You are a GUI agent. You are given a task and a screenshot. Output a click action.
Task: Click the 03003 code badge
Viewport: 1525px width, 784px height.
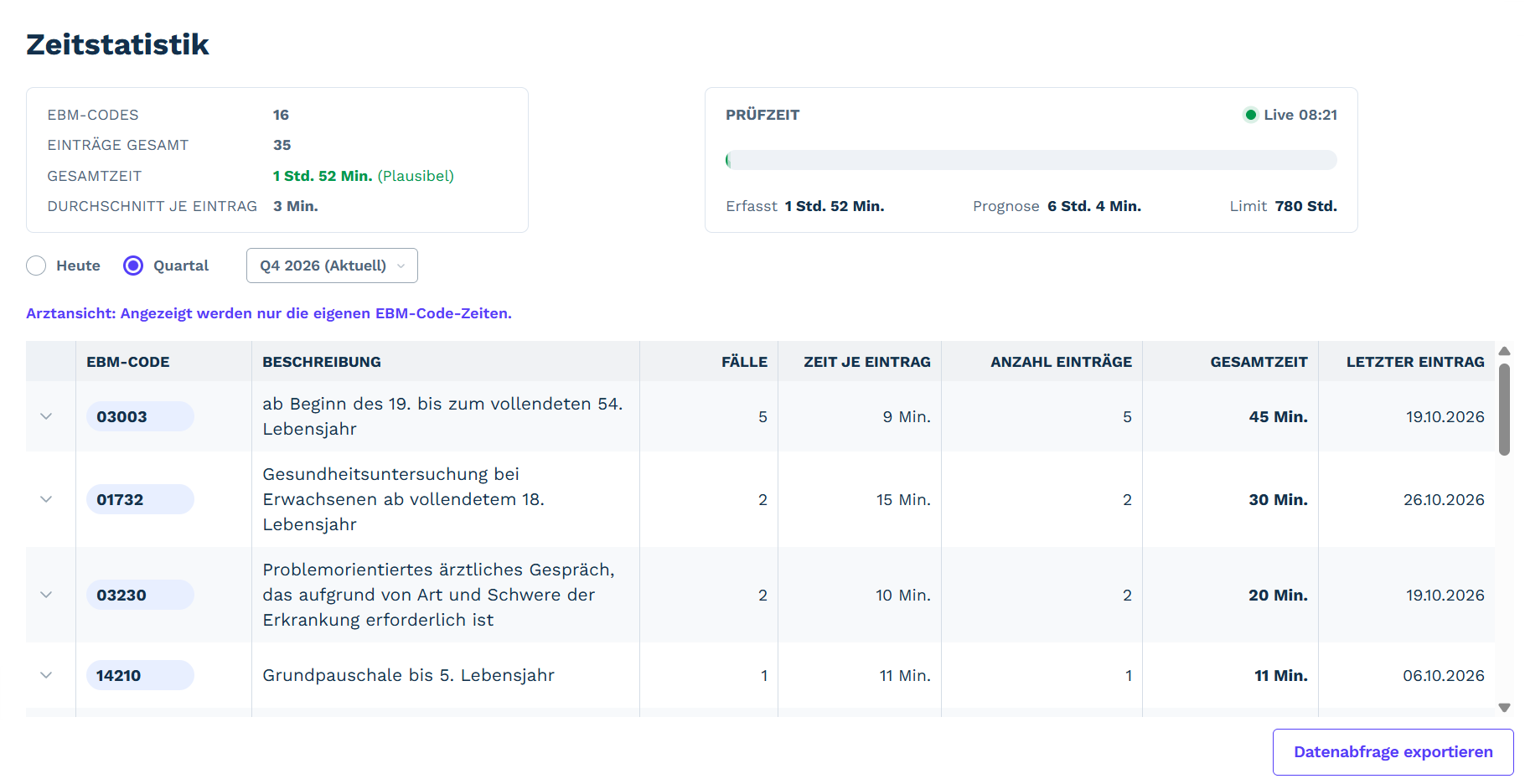pos(140,416)
